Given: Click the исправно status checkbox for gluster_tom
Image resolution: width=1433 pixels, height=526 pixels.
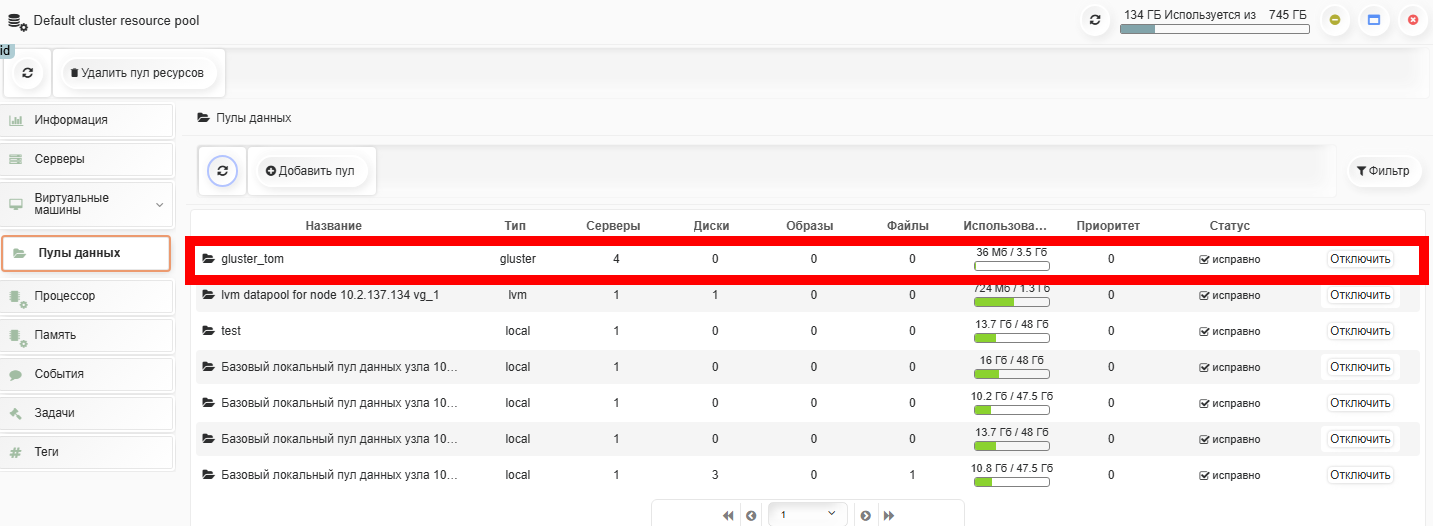Looking at the screenshot, I should (1205, 259).
